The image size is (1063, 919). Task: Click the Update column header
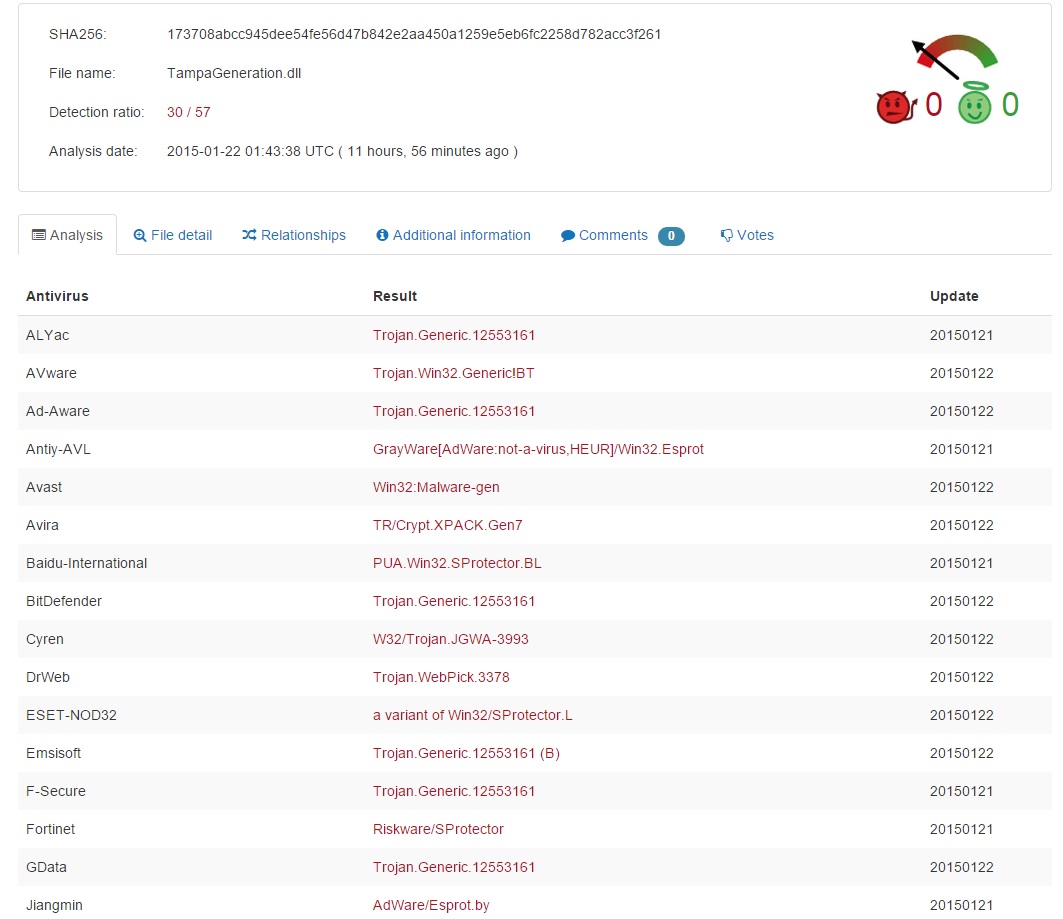(x=954, y=296)
